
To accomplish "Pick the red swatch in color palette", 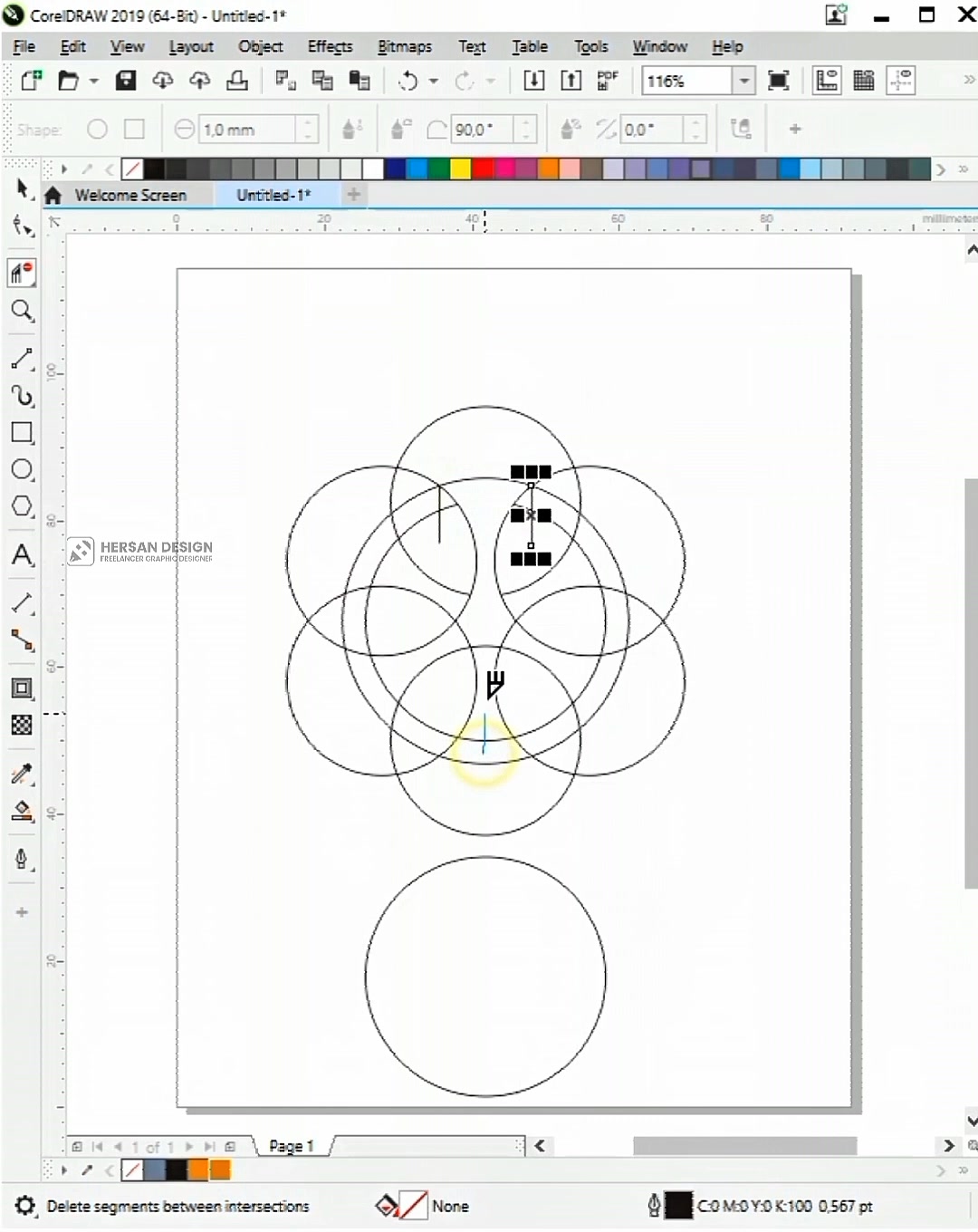I will click(x=483, y=169).
